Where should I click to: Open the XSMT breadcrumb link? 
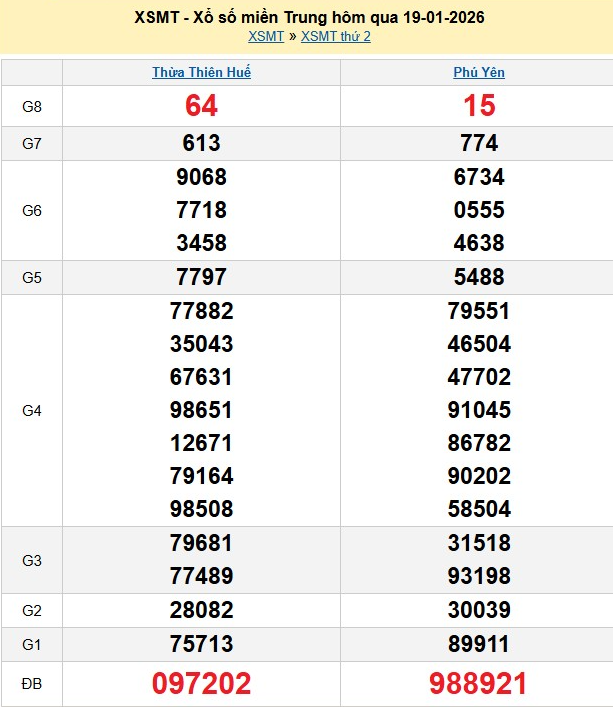265,37
